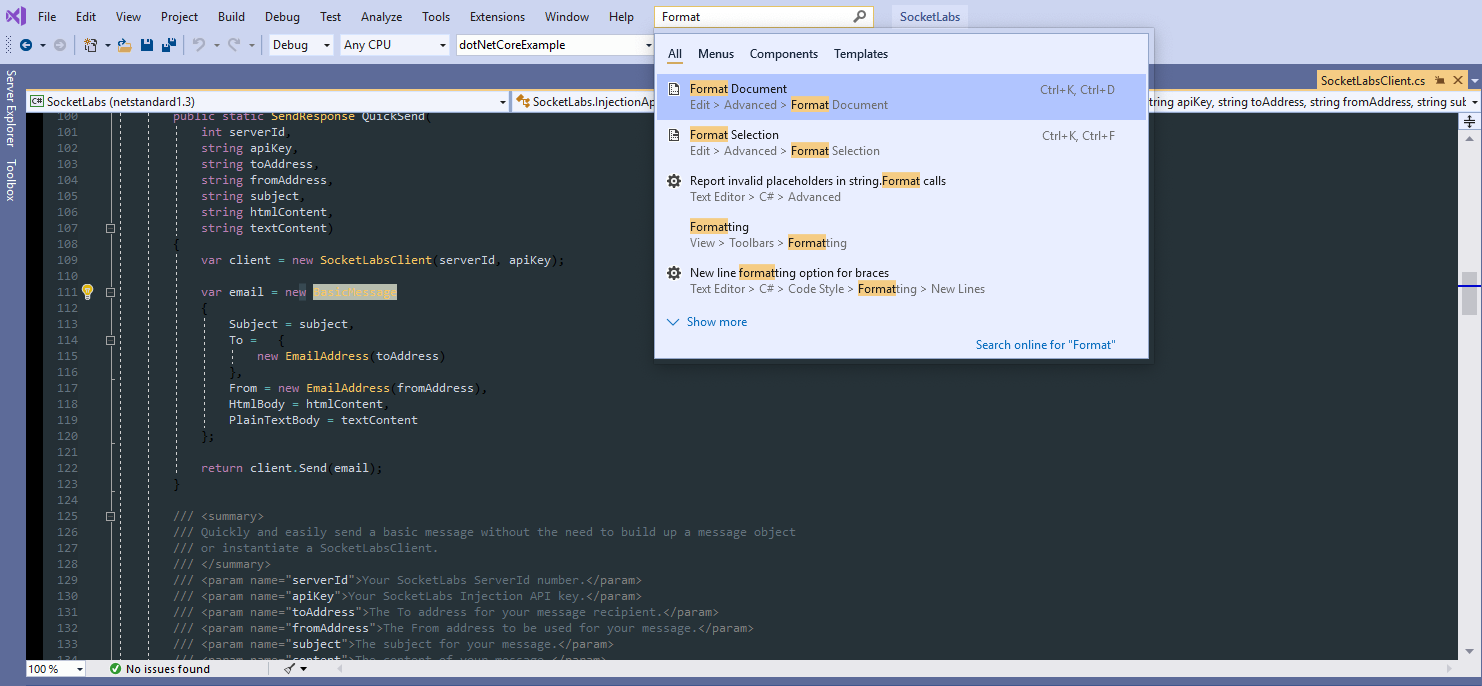Switch to the Templates search filter tab
Image resolution: width=1482 pixels, height=686 pixels.
pos(861,54)
